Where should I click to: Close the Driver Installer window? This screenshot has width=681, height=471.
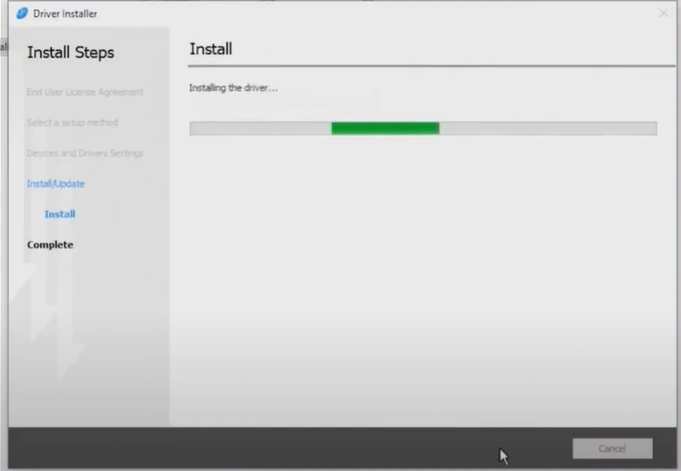pos(663,13)
